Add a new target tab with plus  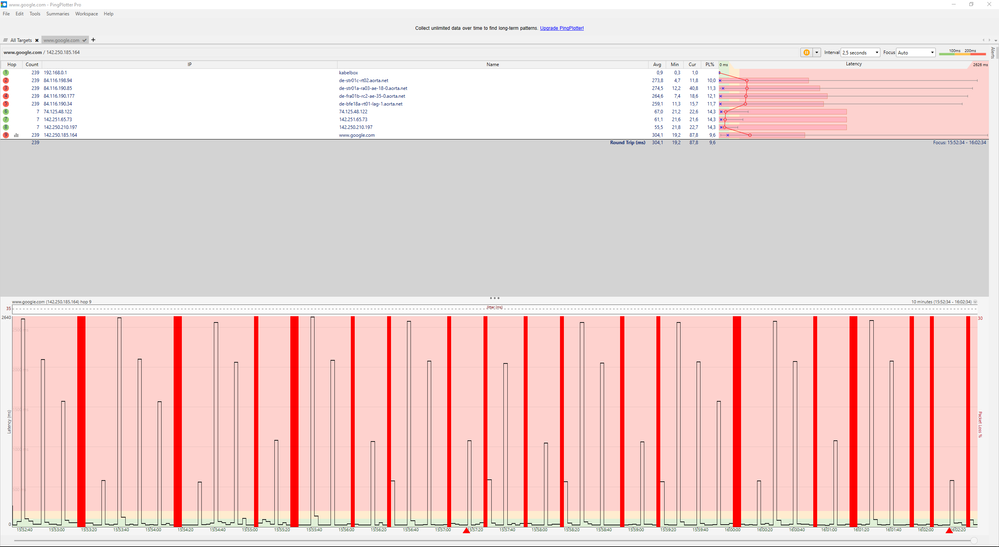93,39
